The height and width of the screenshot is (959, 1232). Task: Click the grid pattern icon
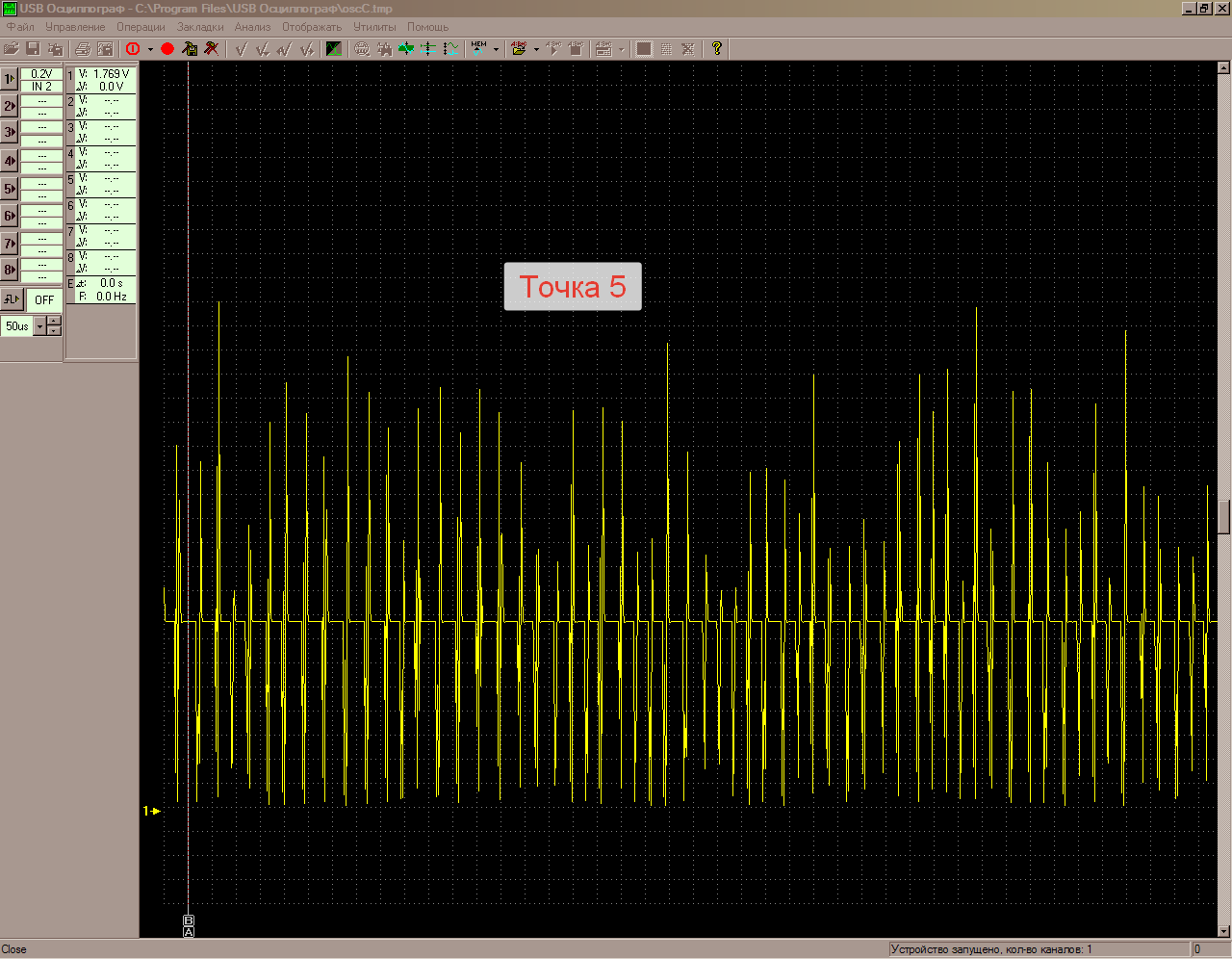(666, 48)
